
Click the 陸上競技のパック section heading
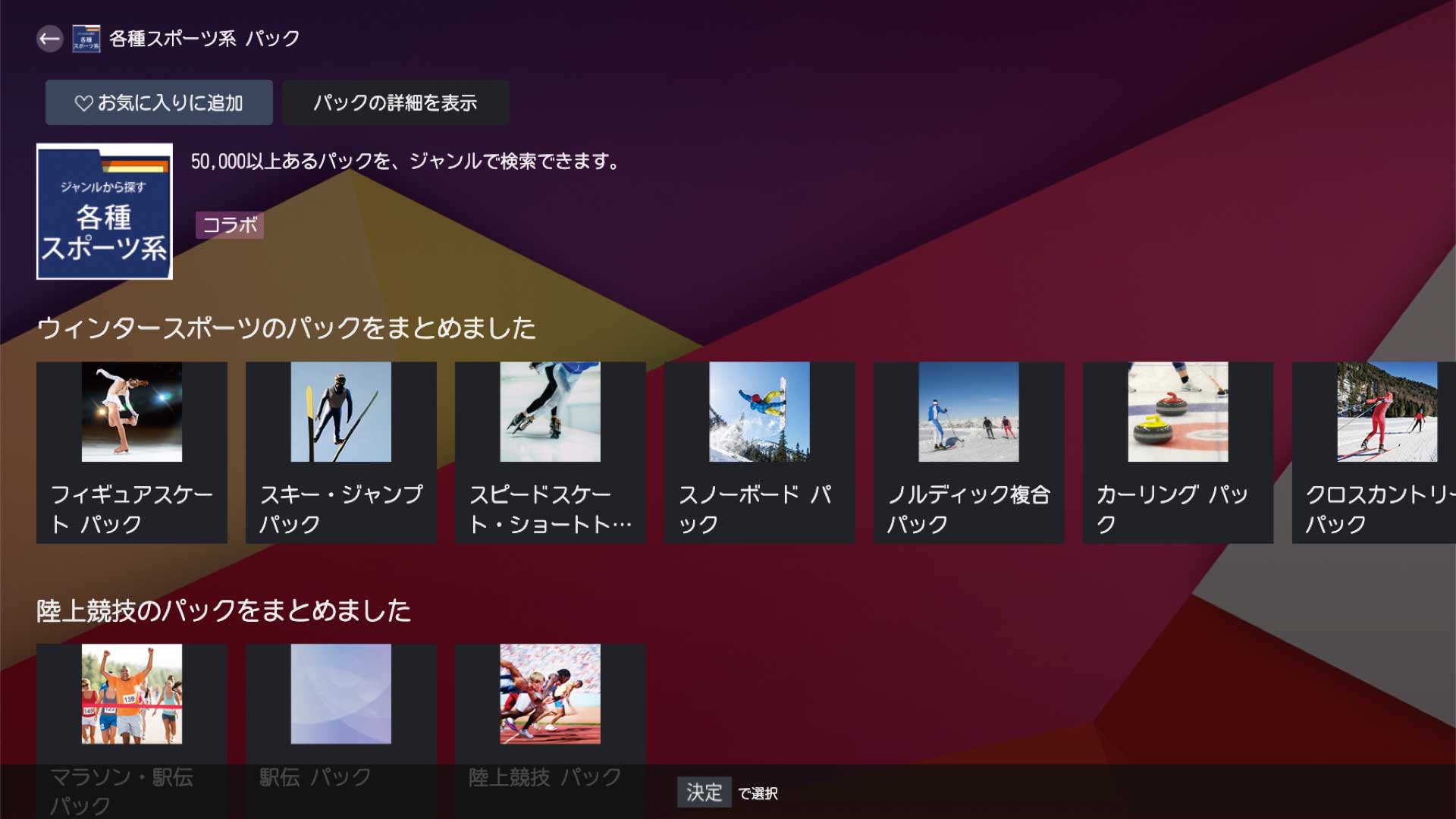click(x=224, y=610)
